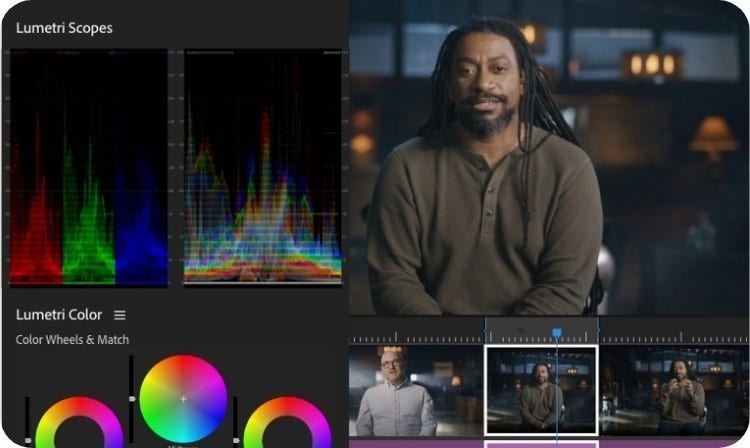Select the Lumetri Scopes panel title

coord(64,28)
